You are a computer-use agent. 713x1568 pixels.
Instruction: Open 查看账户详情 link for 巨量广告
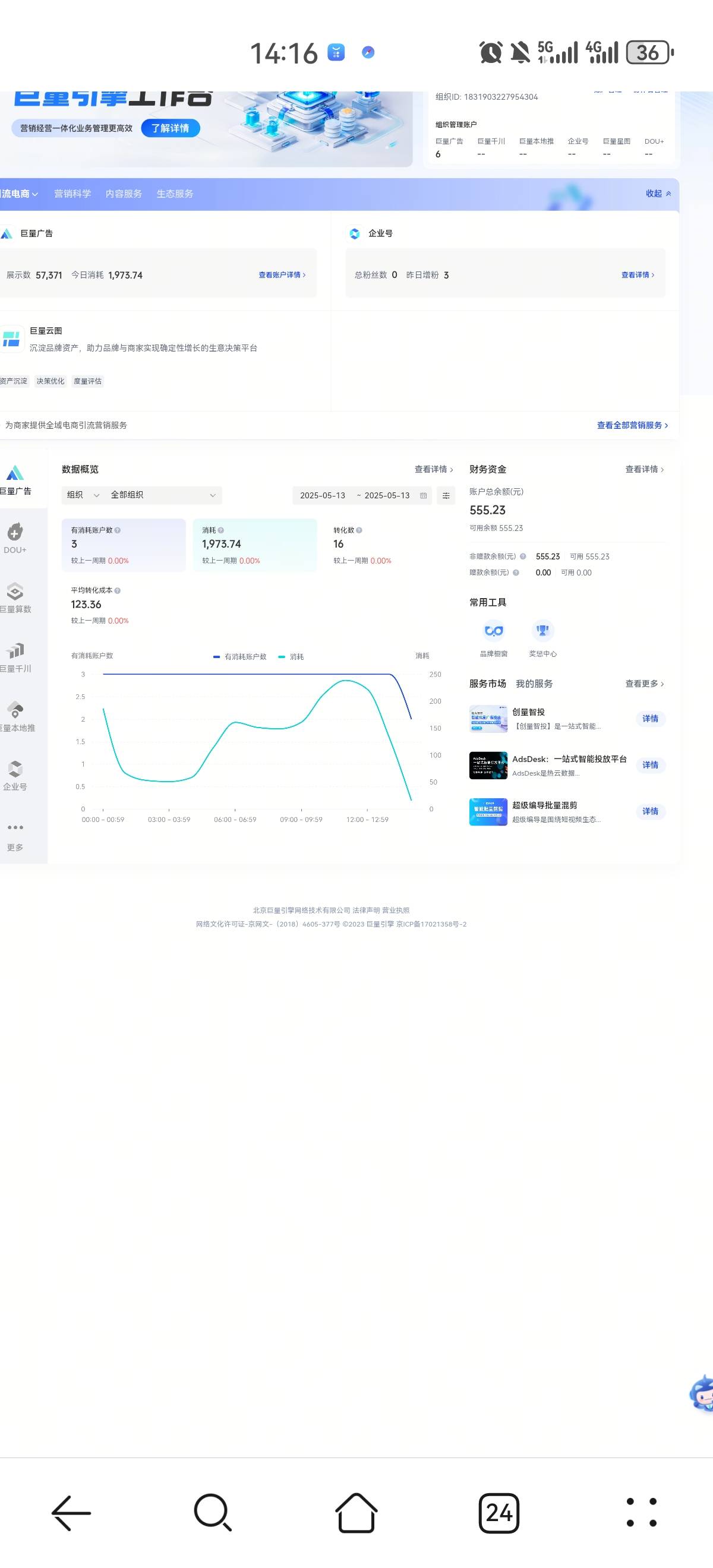[x=282, y=275]
